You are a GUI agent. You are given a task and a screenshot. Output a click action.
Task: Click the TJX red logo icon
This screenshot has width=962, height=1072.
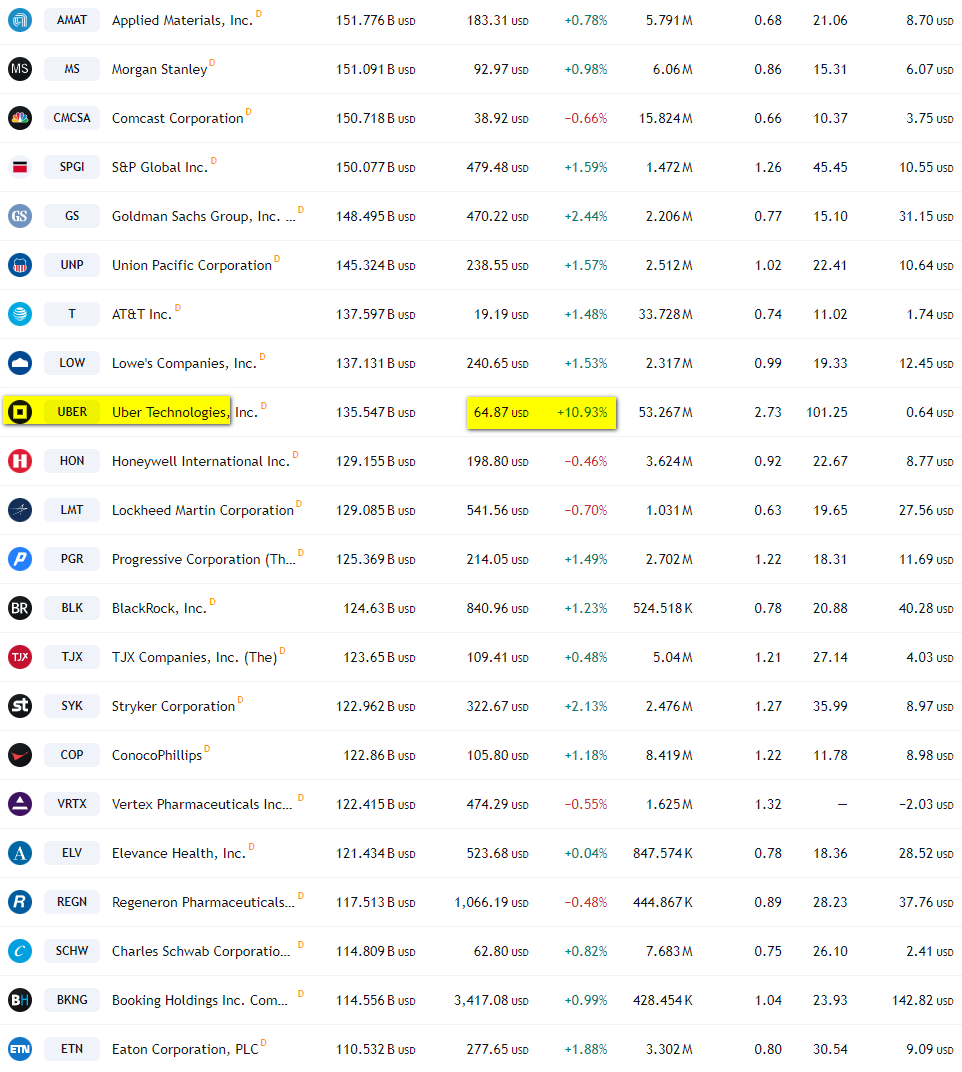click(20, 657)
